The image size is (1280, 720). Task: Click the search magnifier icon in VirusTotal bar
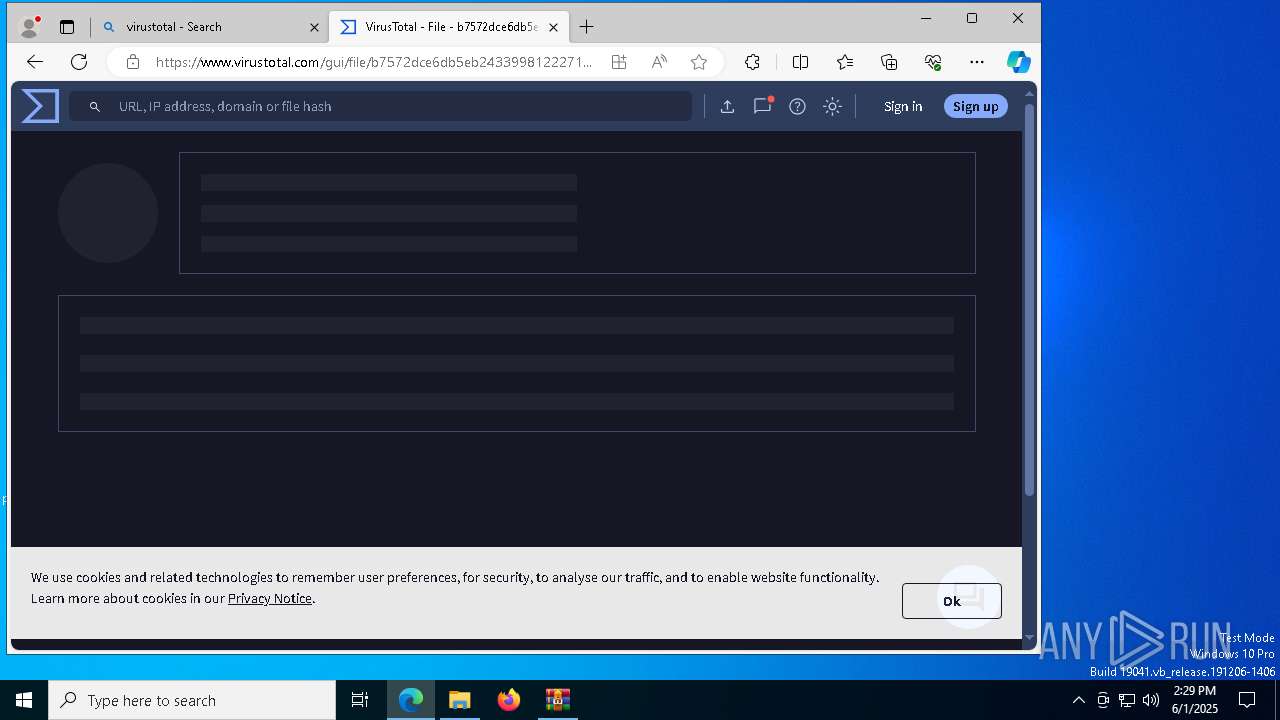(x=95, y=106)
